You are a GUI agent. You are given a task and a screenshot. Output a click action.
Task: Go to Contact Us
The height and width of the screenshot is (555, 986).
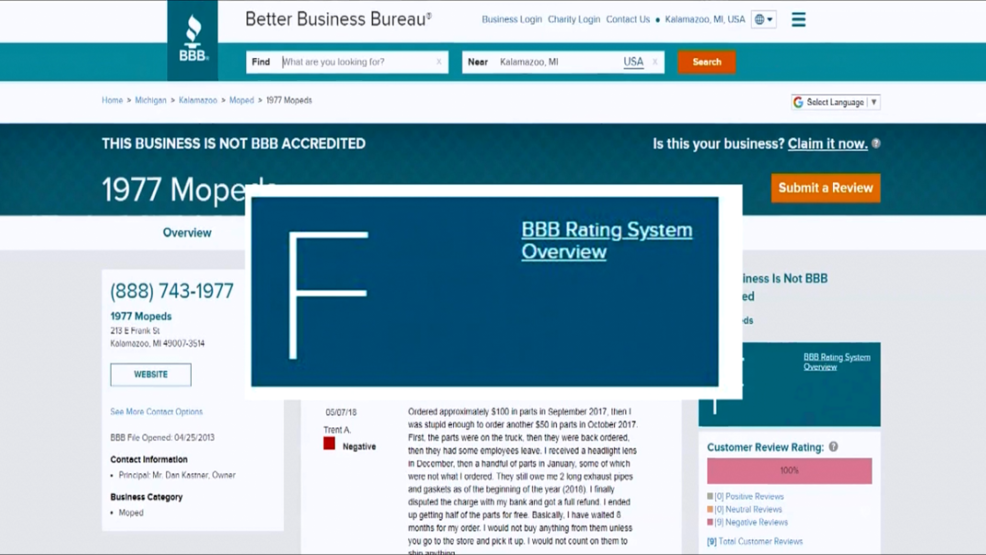[628, 19]
